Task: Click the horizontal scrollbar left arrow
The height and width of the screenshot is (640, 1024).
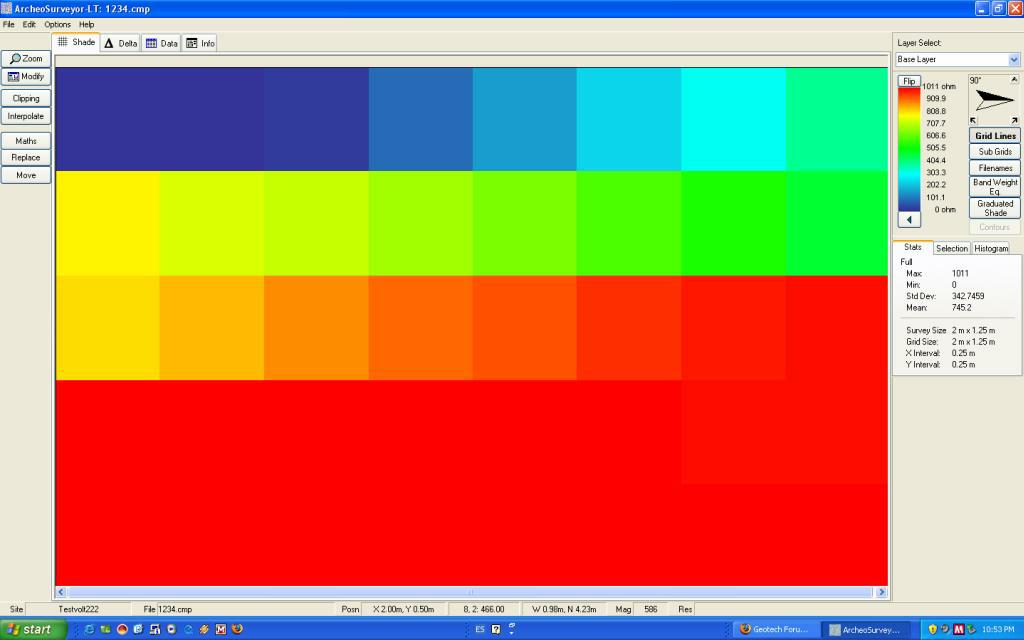Action: 61,592
